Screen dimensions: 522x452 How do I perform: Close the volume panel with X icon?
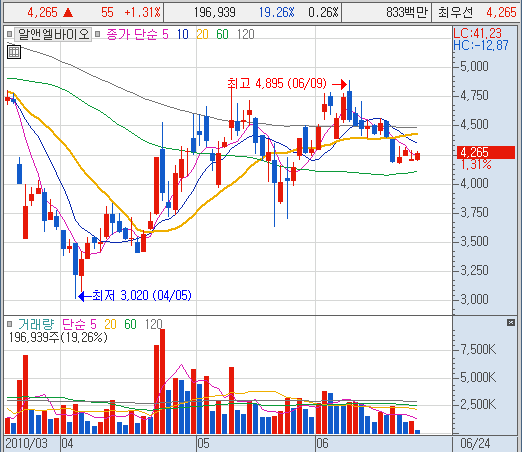pyautogui.click(x=511, y=322)
